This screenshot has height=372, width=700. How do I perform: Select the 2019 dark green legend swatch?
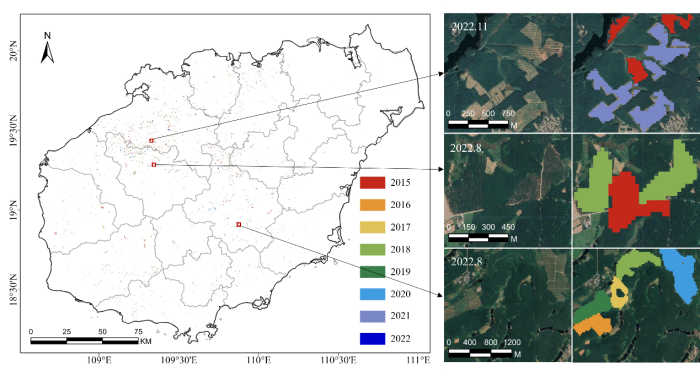(372, 272)
